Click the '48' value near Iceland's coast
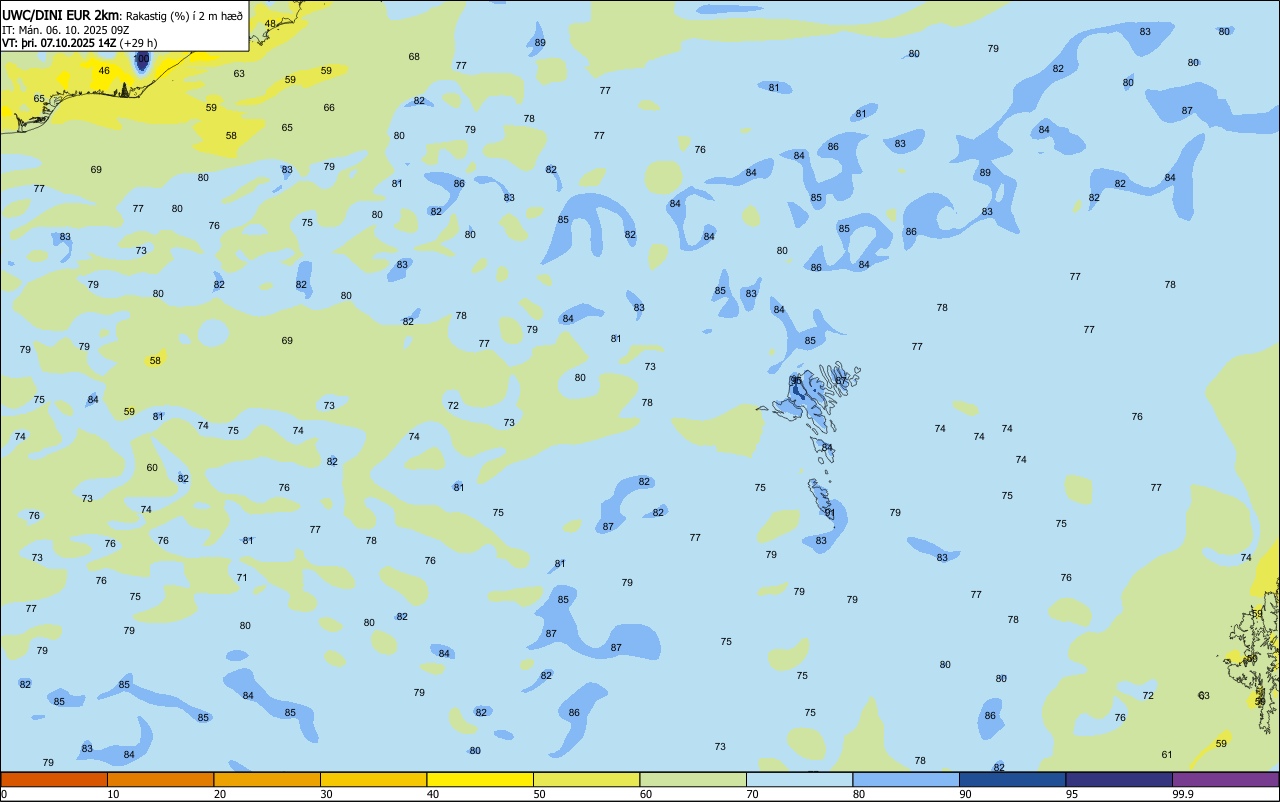 (x=270, y=23)
